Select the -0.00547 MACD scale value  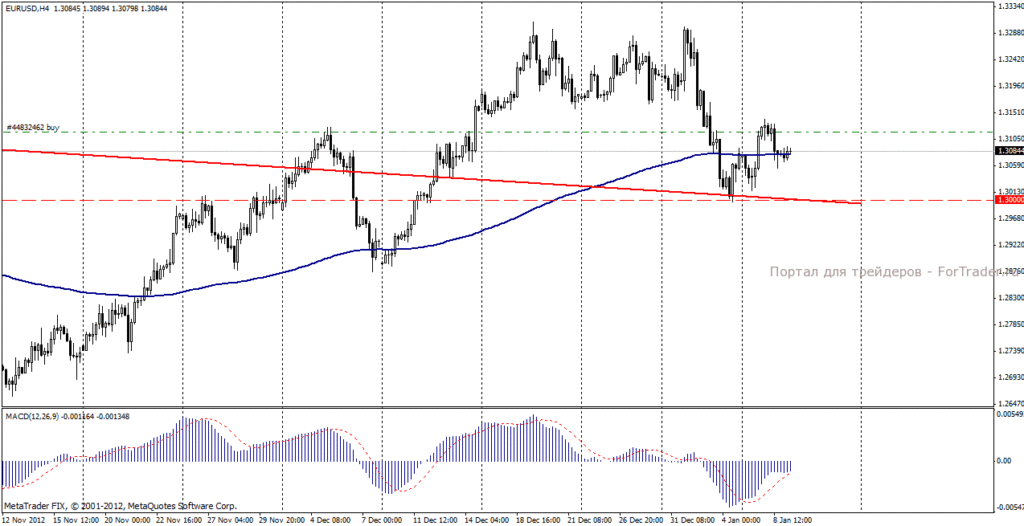pyautogui.click(x=1010, y=507)
